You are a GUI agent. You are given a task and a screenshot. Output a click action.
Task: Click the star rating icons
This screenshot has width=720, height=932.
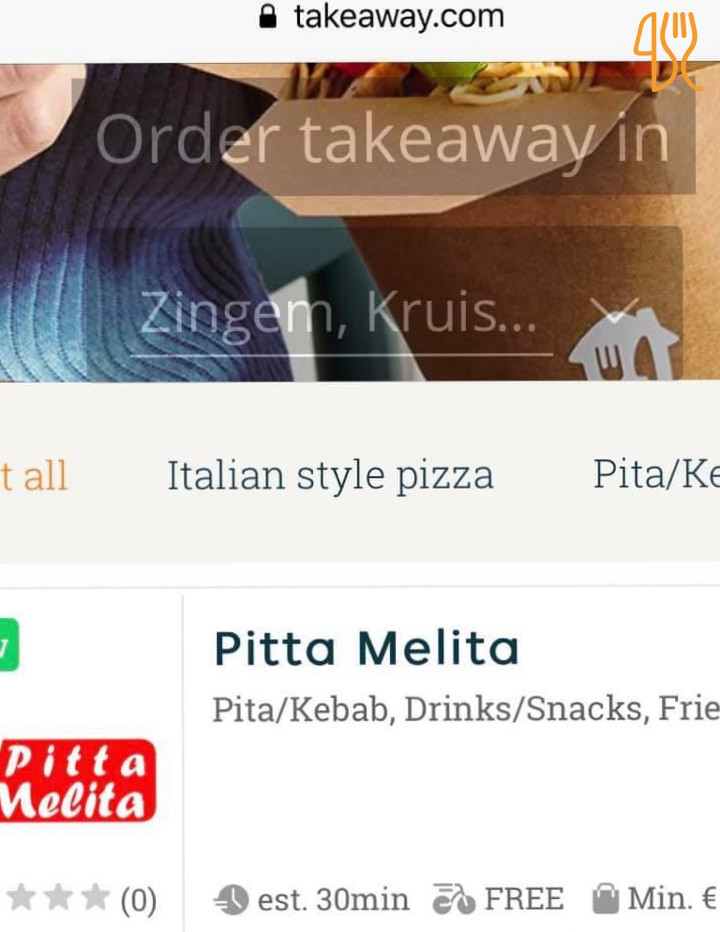[x=58, y=898]
